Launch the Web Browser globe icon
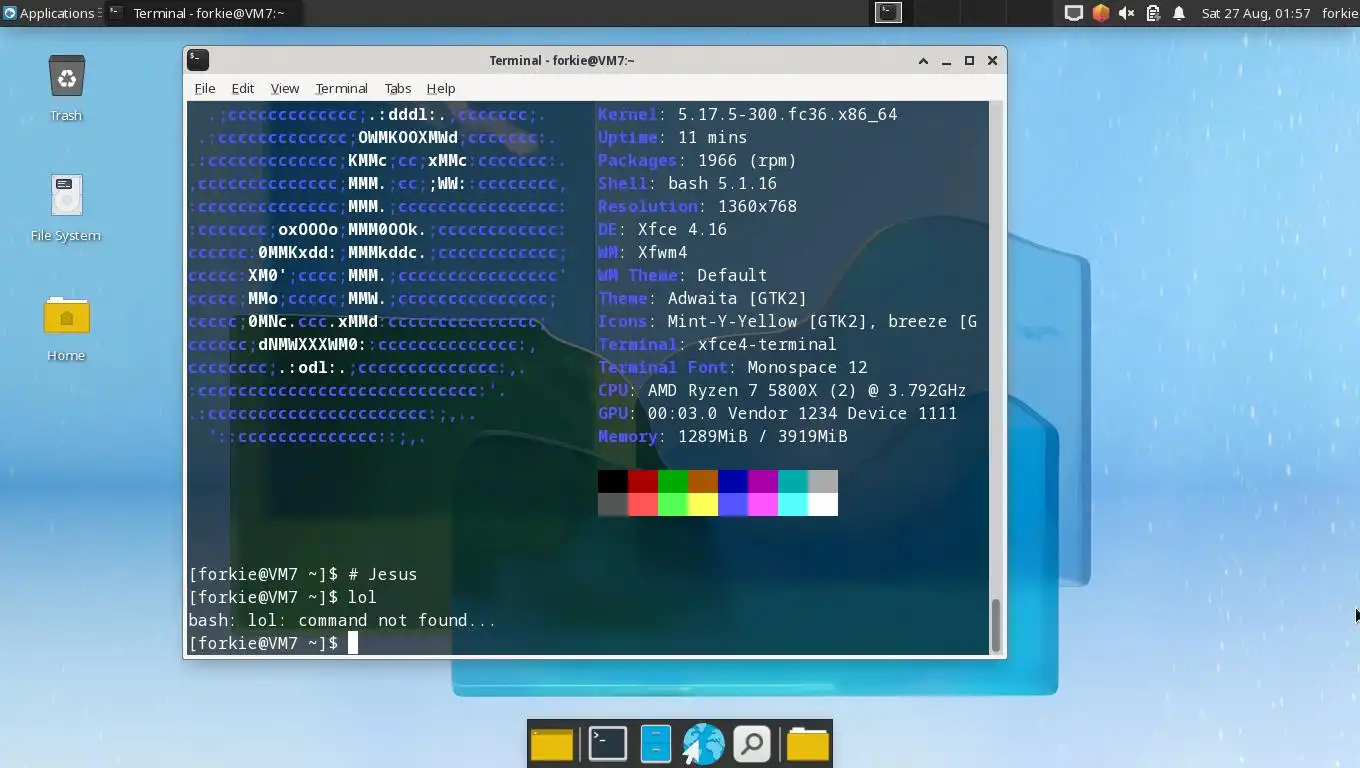Viewport: 1360px width, 768px height. pos(704,744)
